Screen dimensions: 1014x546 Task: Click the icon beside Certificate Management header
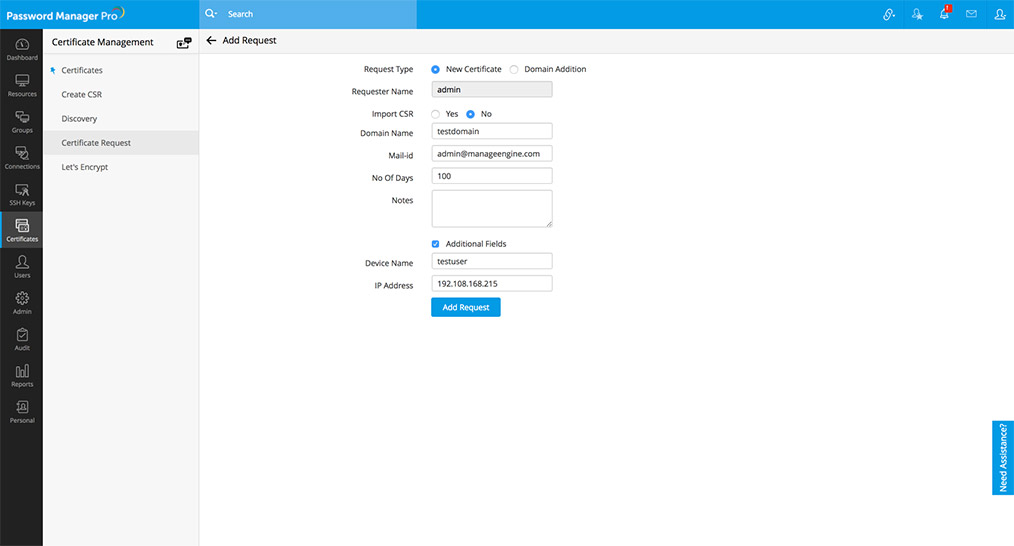(x=184, y=43)
